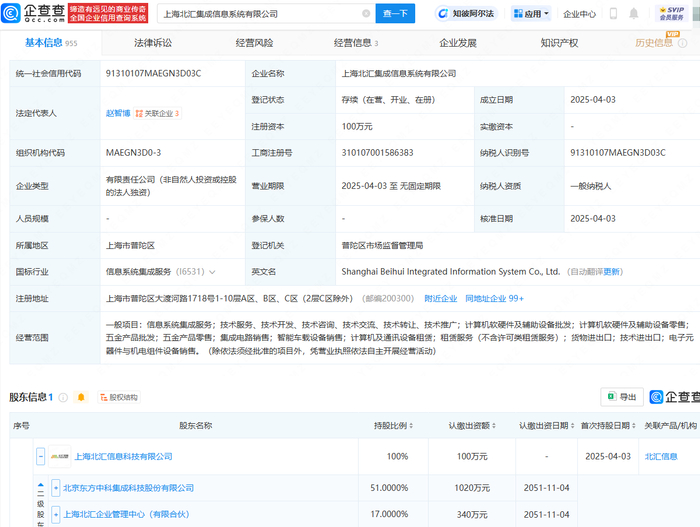Viewport: 700px width, 527px height.
Task: Open the 应用 dropdown menu
Action: click(531, 14)
